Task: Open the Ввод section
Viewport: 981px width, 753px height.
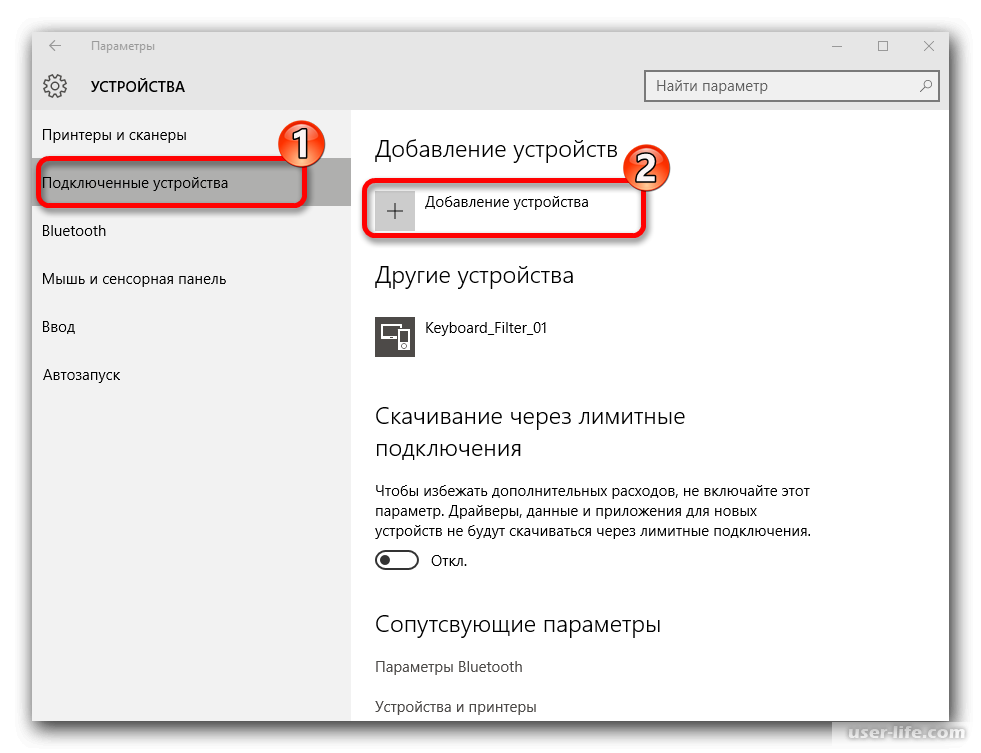Action: coord(191,327)
